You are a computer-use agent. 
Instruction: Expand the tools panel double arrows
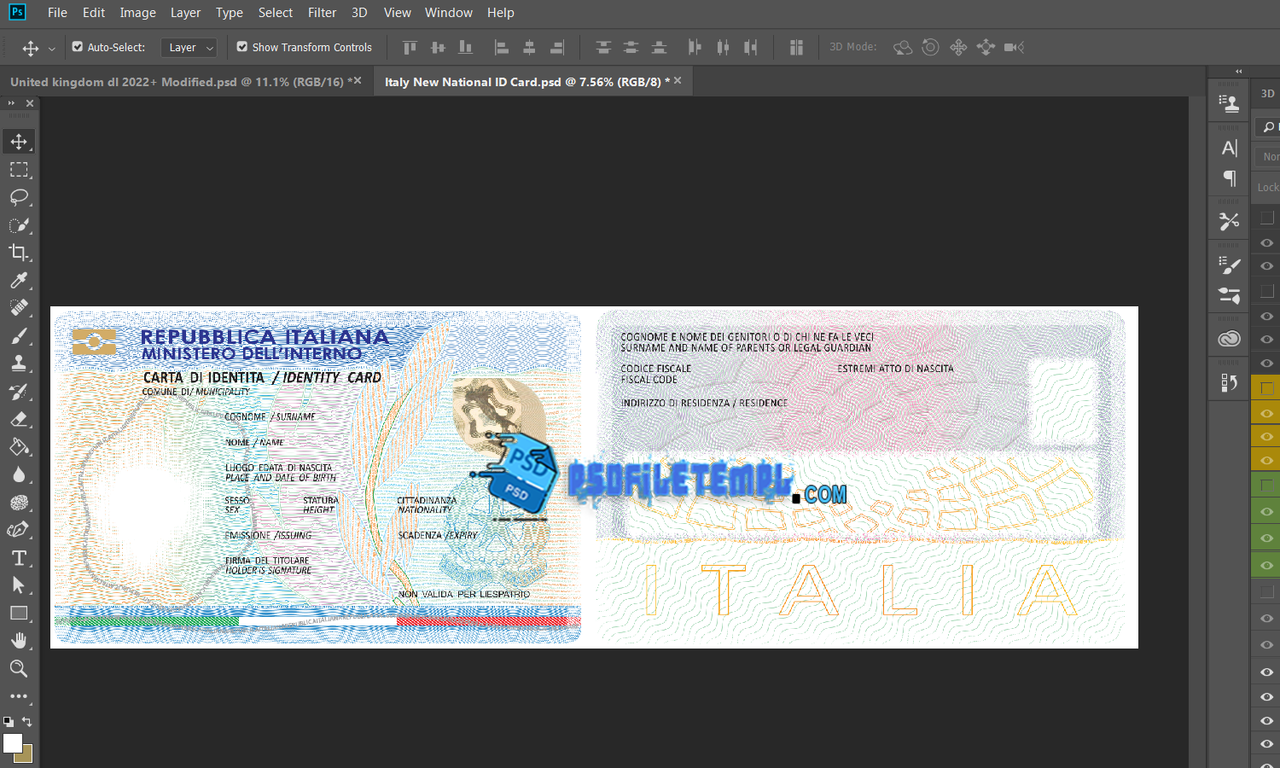click(11, 103)
